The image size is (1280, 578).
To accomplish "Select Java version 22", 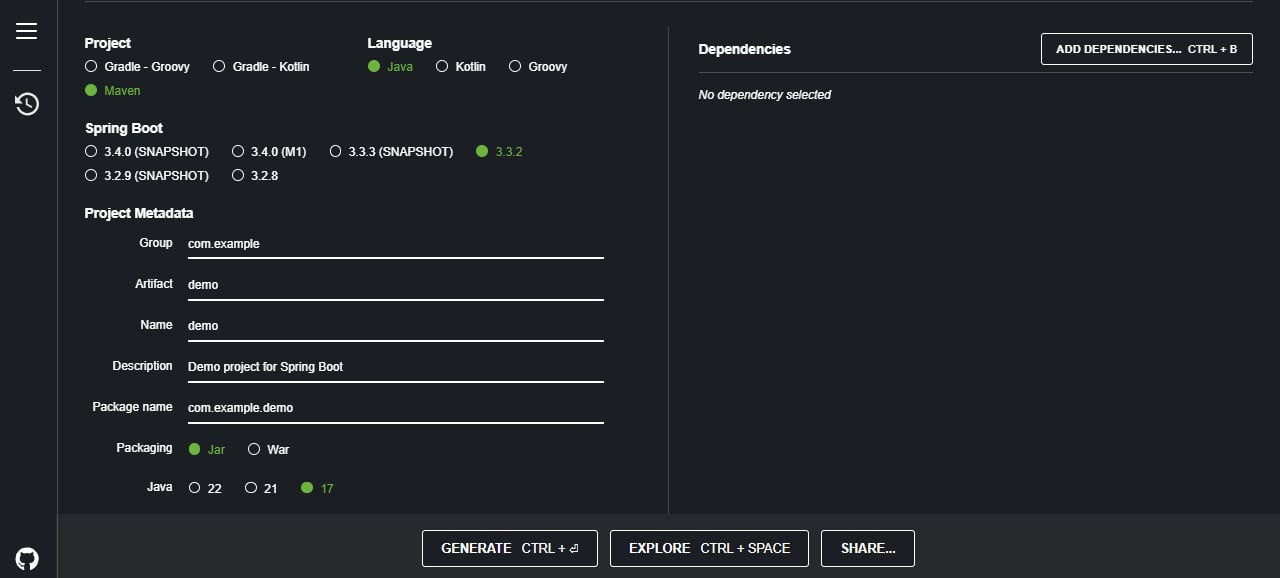I will [x=195, y=489].
